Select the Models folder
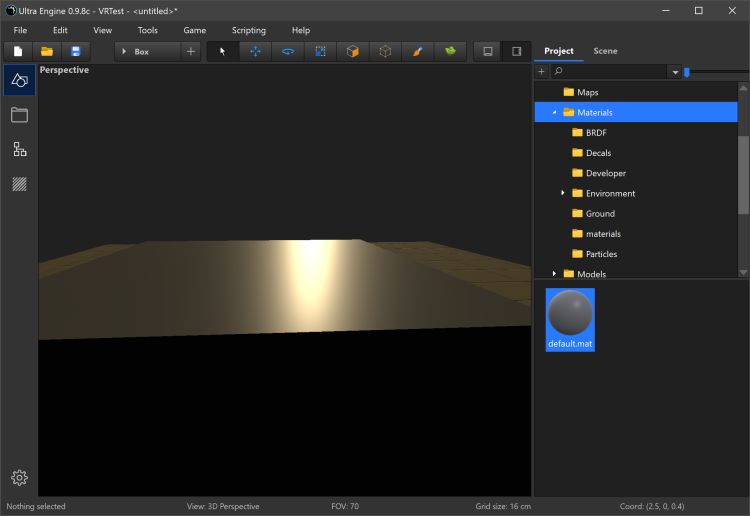750x516 pixels. tap(585, 274)
